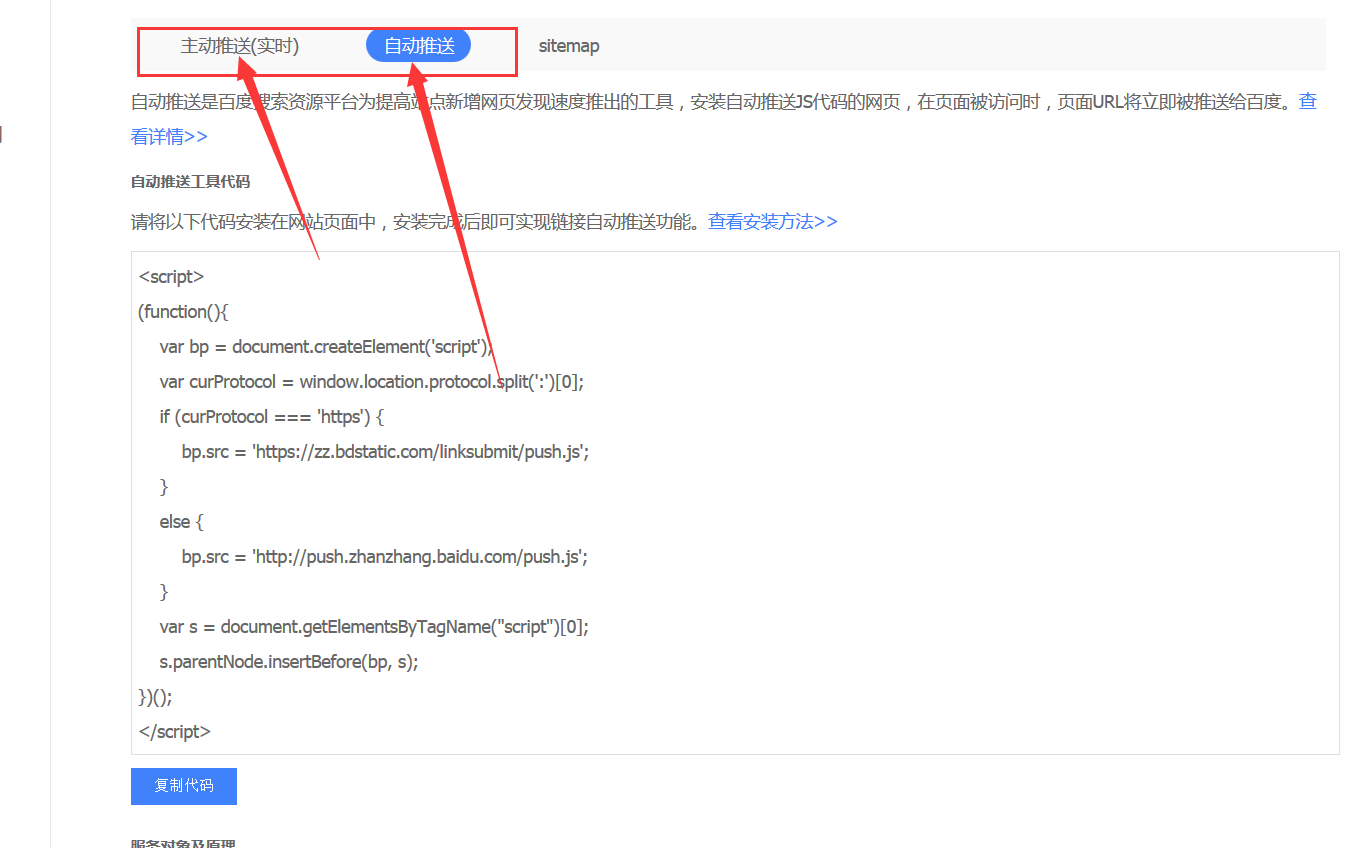The width and height of the screenshot is (1372, 848).
Task: Switch to the 主动推送(实时) tab
Action: click(239, 46)
